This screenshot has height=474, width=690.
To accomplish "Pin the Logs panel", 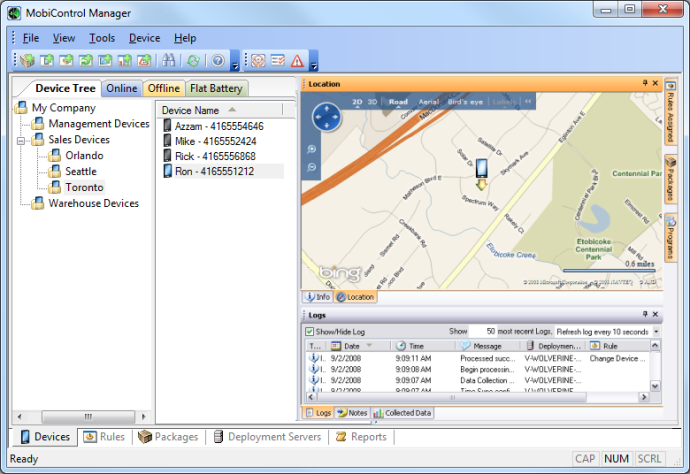I will click(x=645, y=314).
